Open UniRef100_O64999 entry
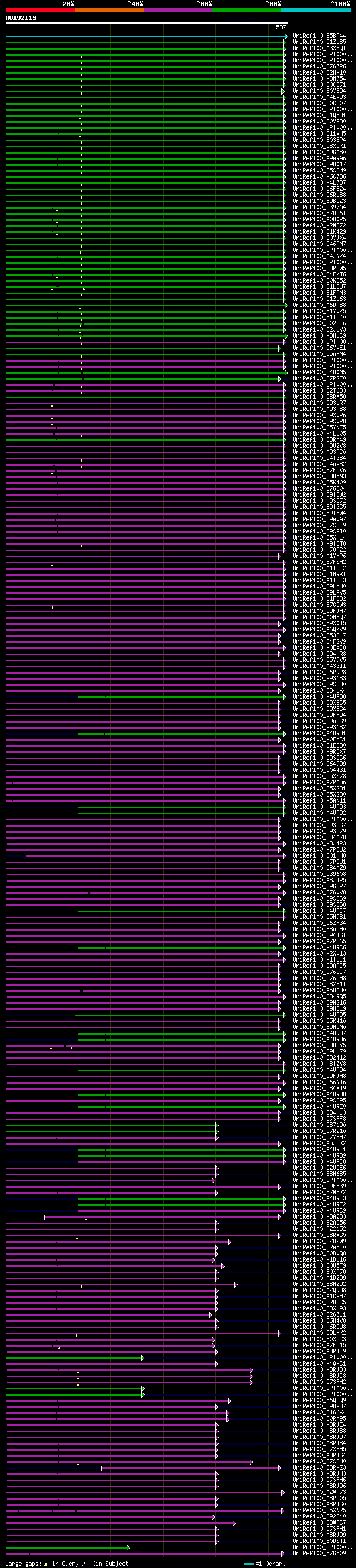Screen dimensions: 356x1568 coord(319,764)
